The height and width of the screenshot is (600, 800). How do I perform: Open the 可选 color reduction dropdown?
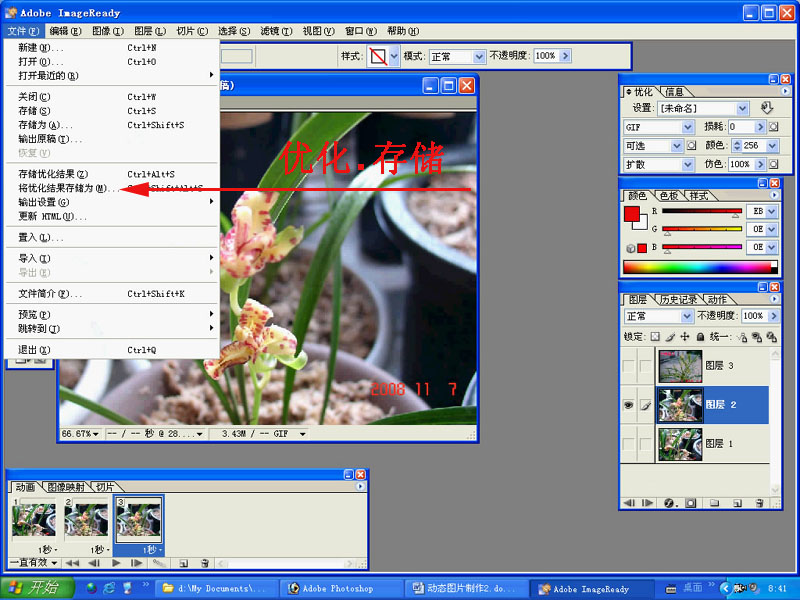pyautogui.click(x=677, y=145)
